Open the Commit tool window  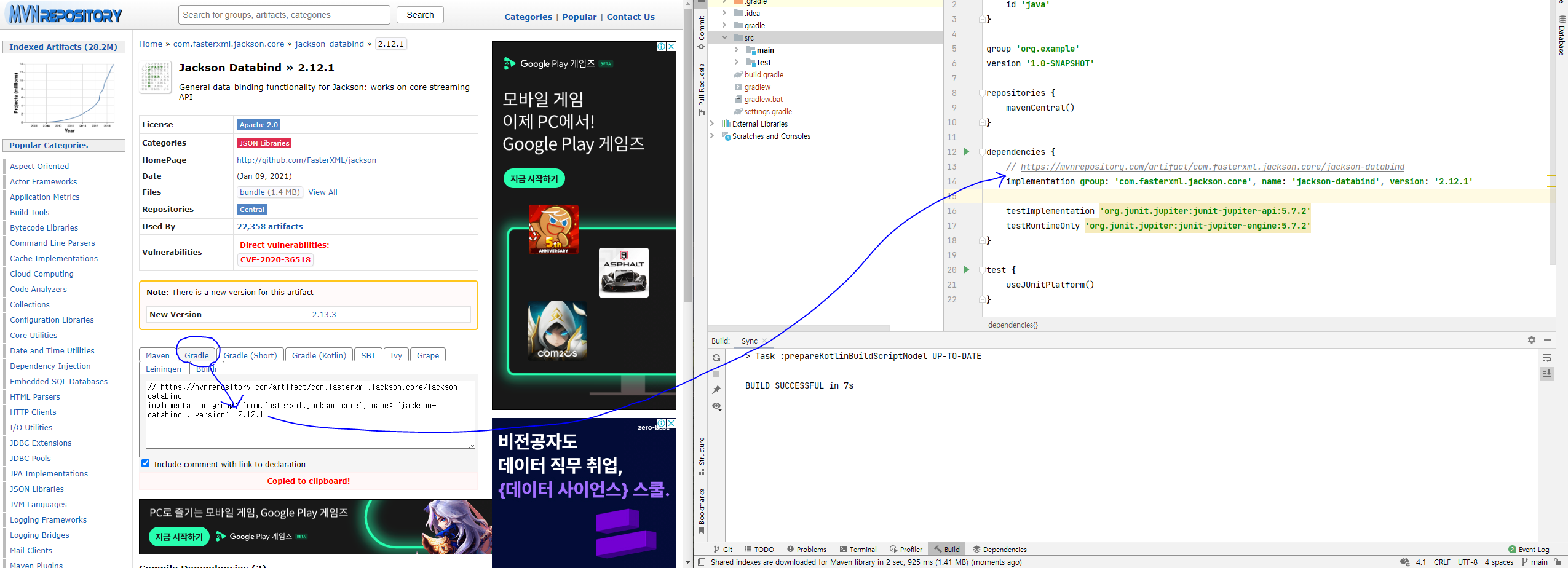701,33
